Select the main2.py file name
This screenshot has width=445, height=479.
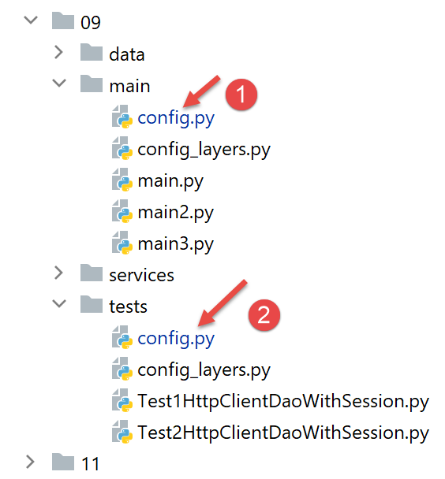[176, 213]
